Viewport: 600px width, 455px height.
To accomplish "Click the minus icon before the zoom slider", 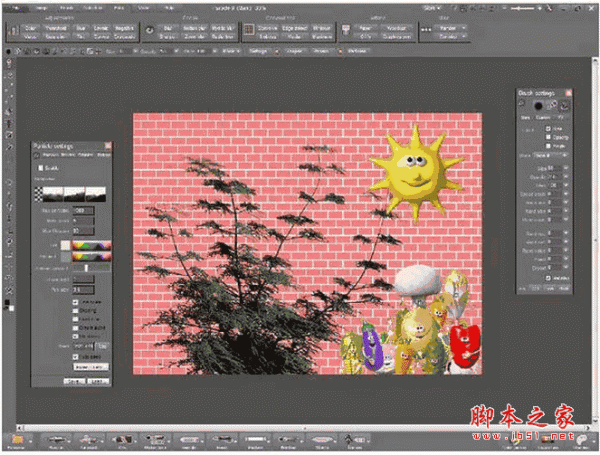I will (x=505, y=8).
